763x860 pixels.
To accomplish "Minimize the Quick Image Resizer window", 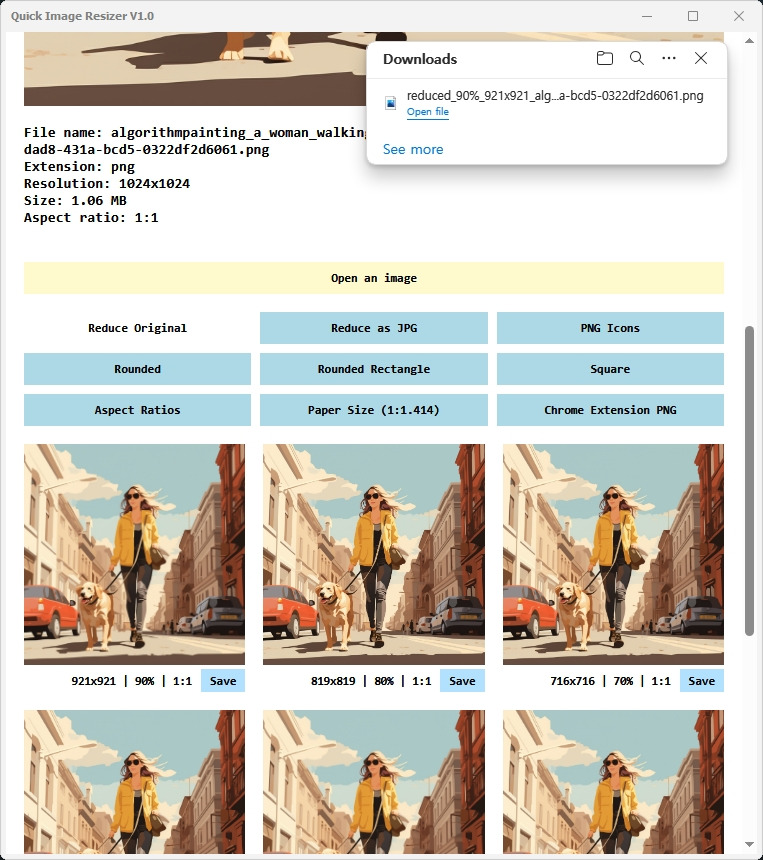I will [647, 16].
